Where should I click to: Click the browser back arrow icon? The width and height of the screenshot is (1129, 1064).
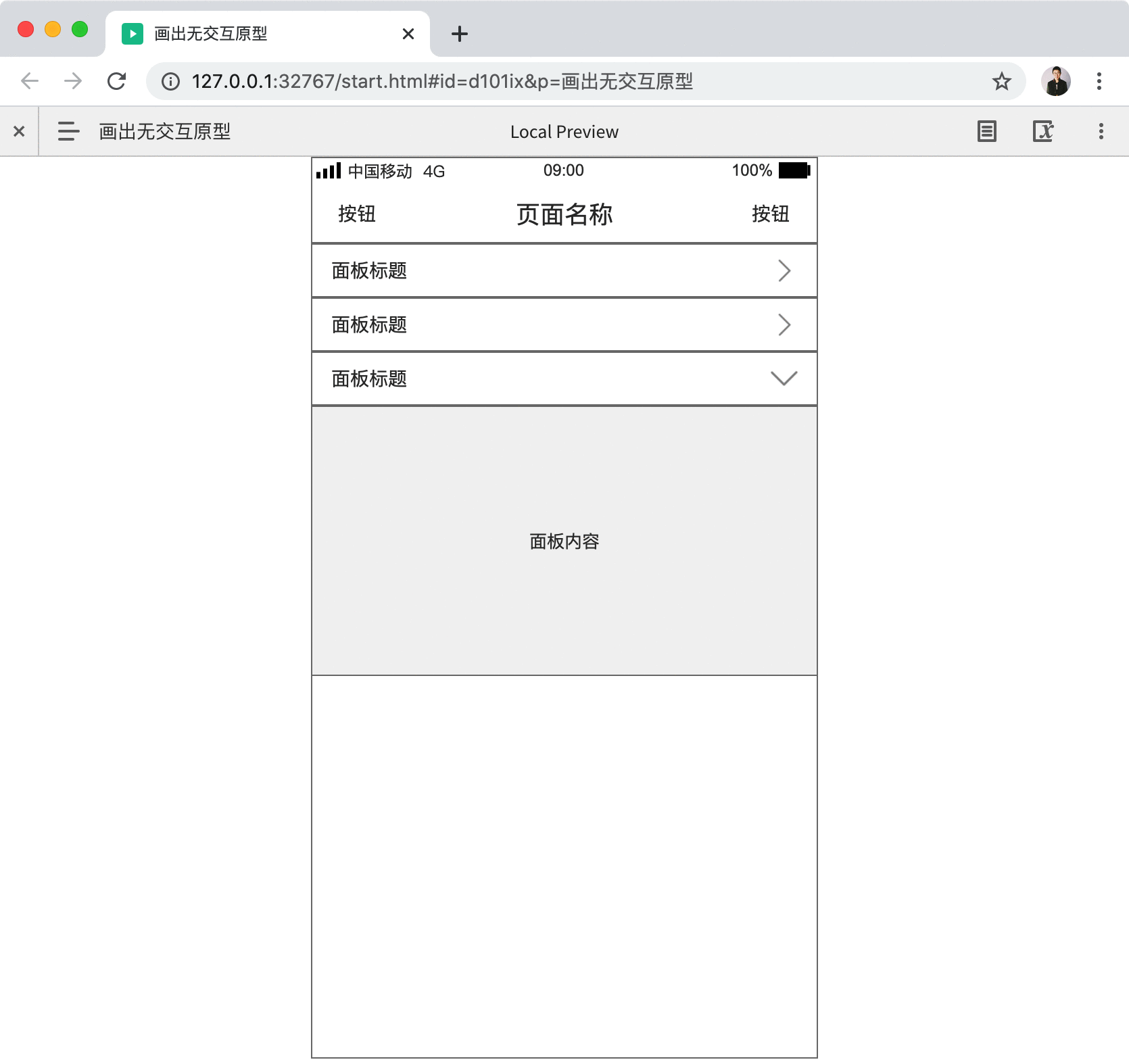tap(29, 80)
